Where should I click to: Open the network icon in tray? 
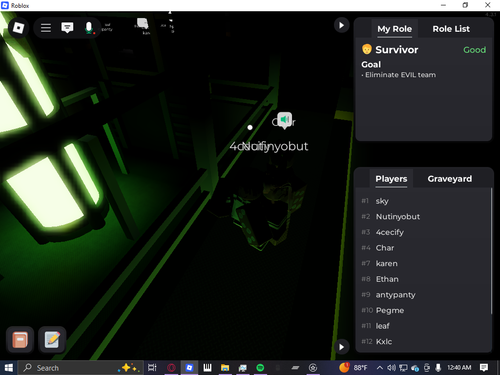click(x=403, y=368)
